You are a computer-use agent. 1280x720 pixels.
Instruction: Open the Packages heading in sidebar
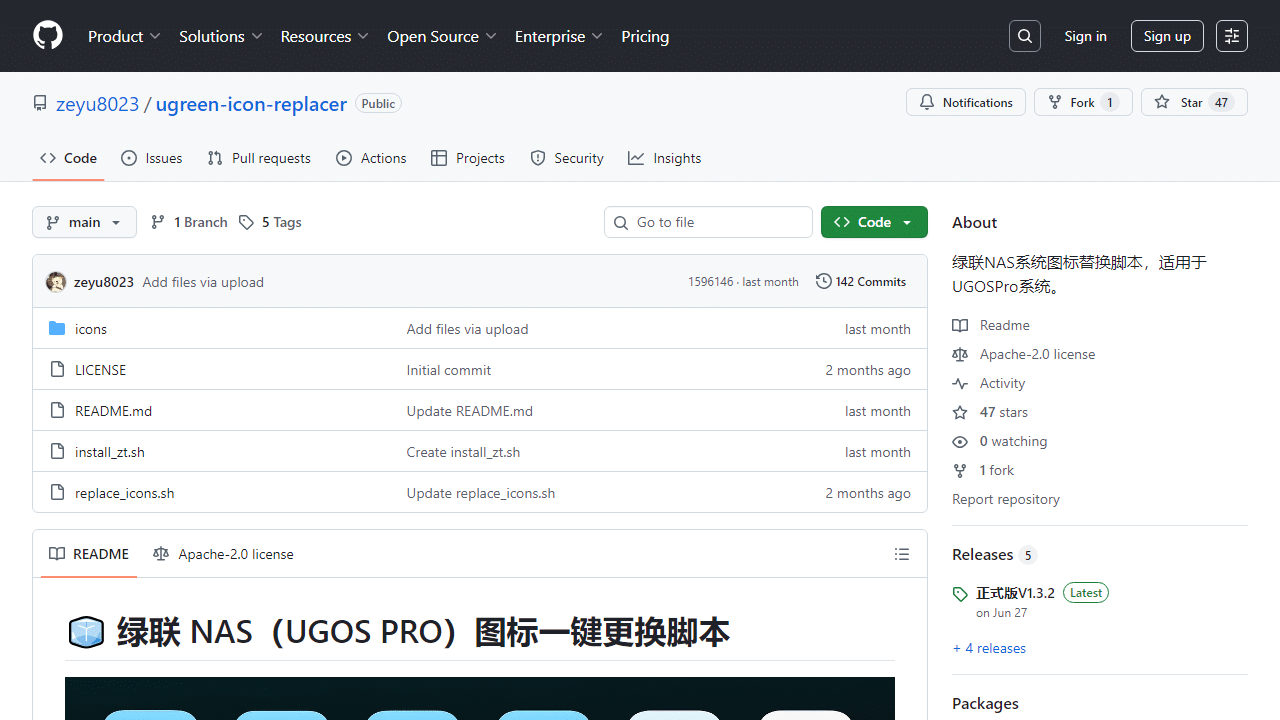[x=985, y=704]
